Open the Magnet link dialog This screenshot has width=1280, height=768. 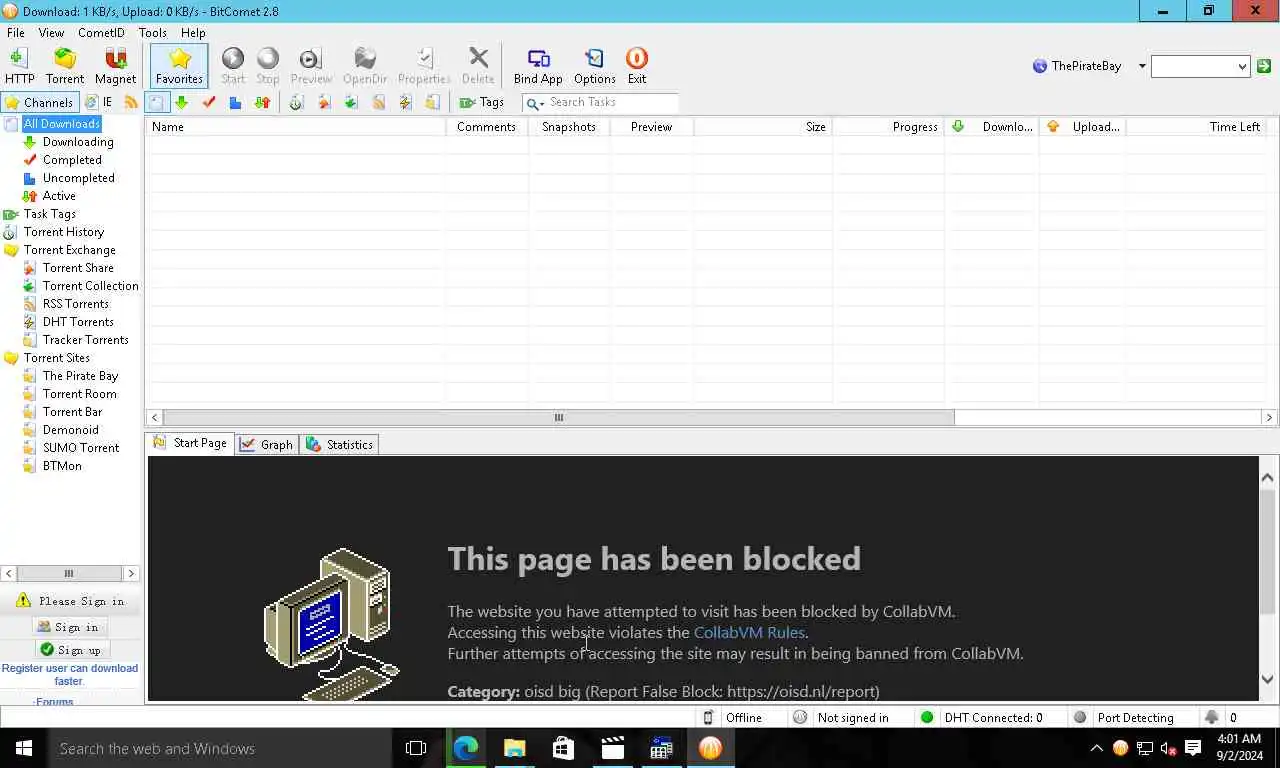[115, 66]
